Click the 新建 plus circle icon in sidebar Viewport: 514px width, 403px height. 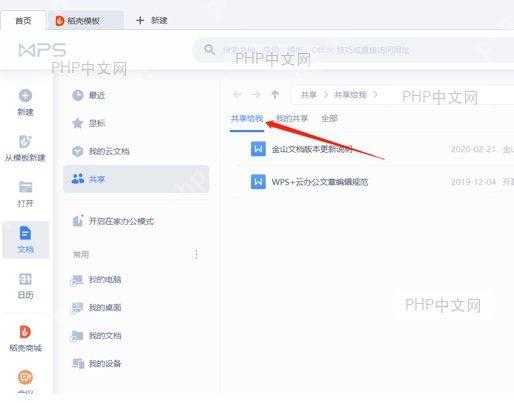point(25,96)
